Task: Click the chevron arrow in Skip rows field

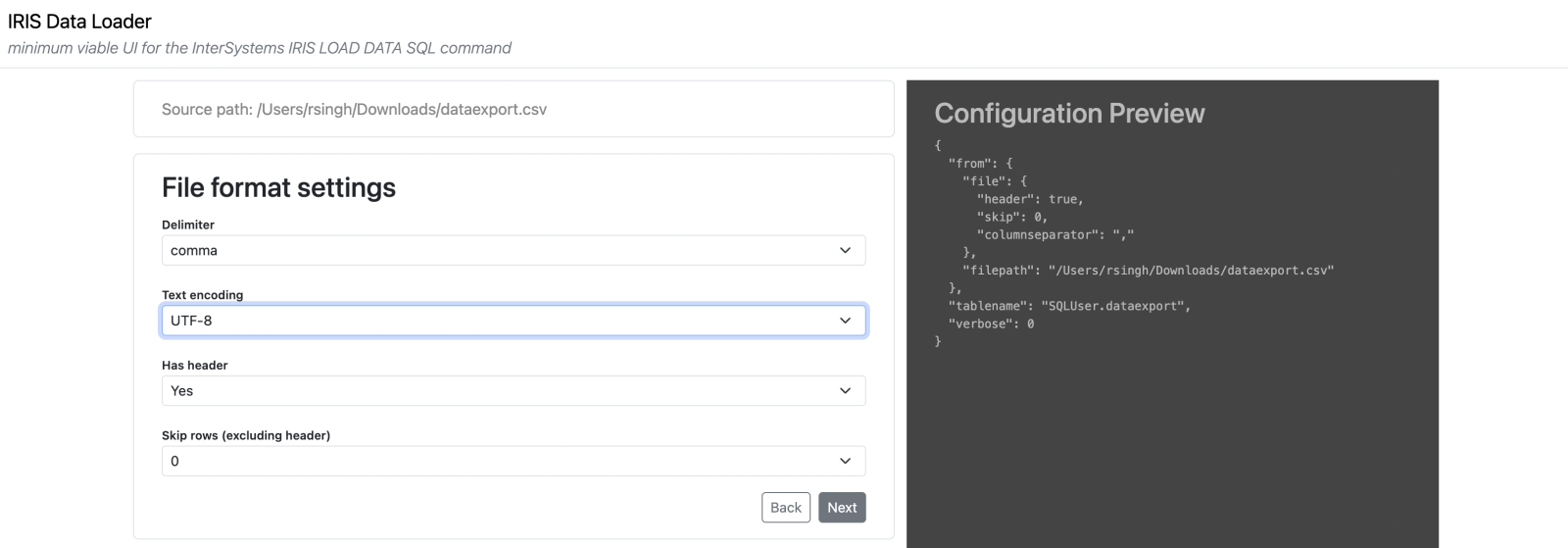Action: (845, 461)
